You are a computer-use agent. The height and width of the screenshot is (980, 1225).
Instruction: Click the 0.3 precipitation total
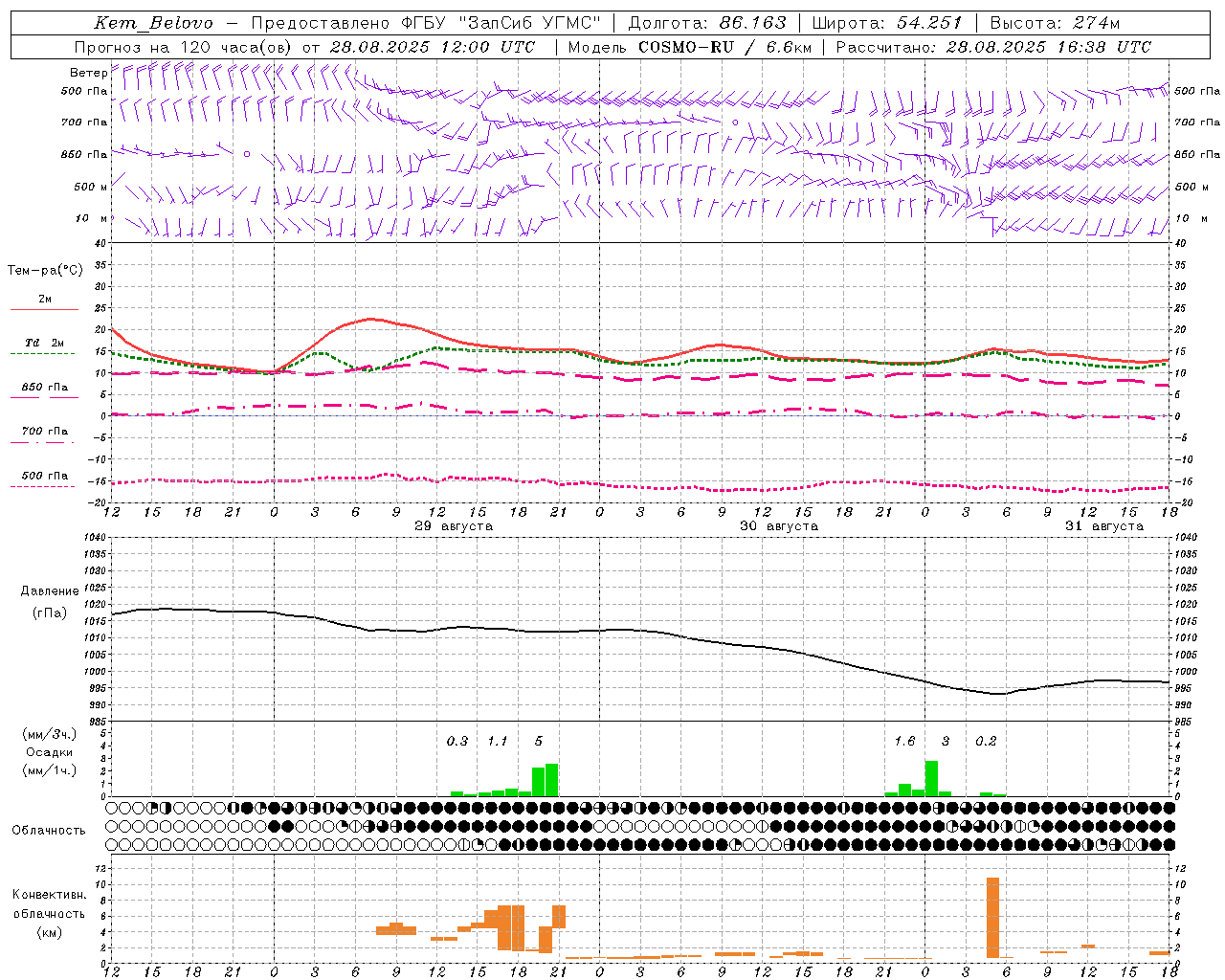coord(457,742)
